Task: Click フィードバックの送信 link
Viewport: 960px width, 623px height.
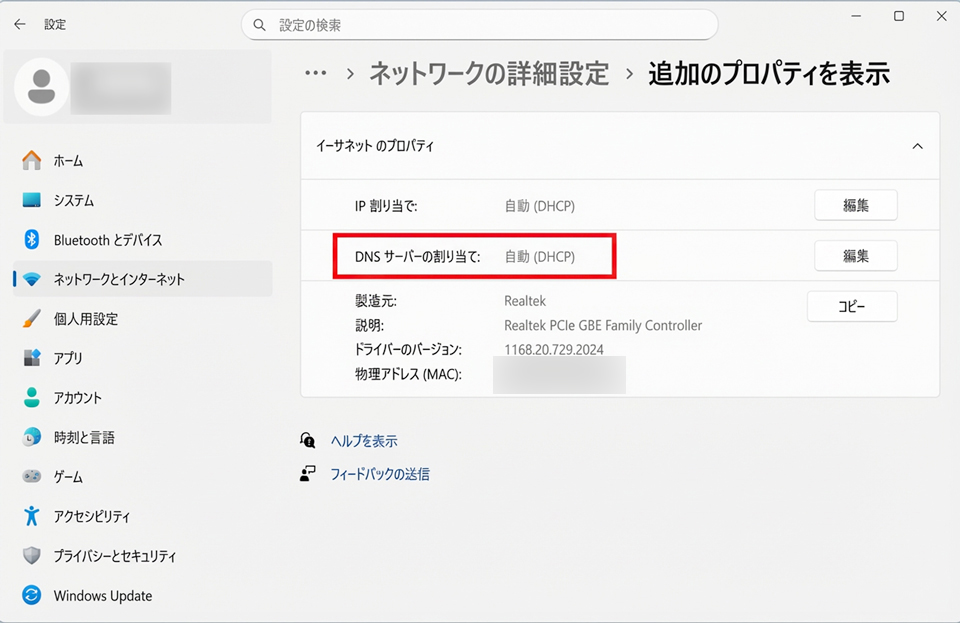Action: pyautogui.click(x=380, y=474)
